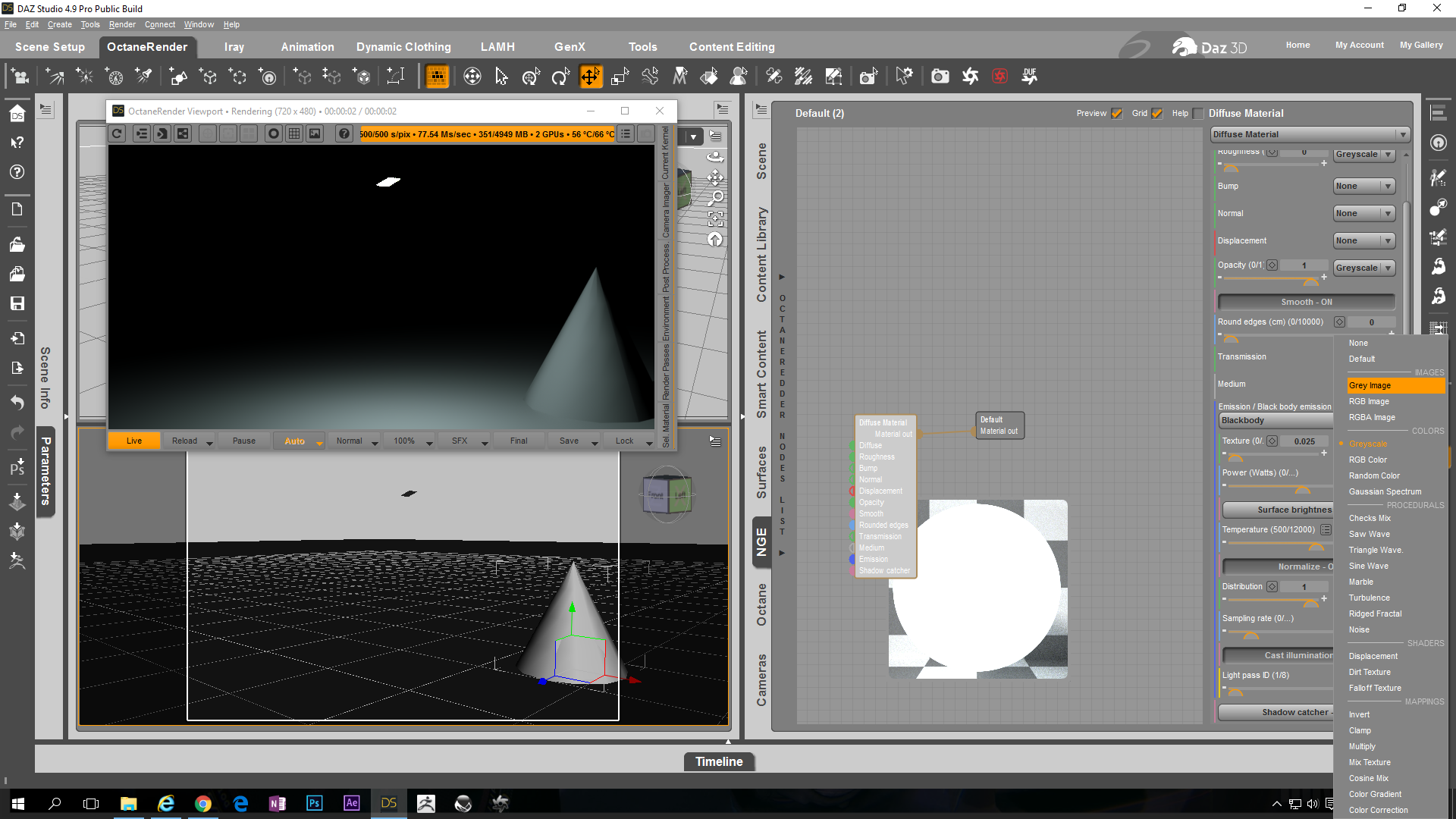Click the Smooth - ON button
The width and height of the screenshot is (1456, 819).
click(1306, 303)
